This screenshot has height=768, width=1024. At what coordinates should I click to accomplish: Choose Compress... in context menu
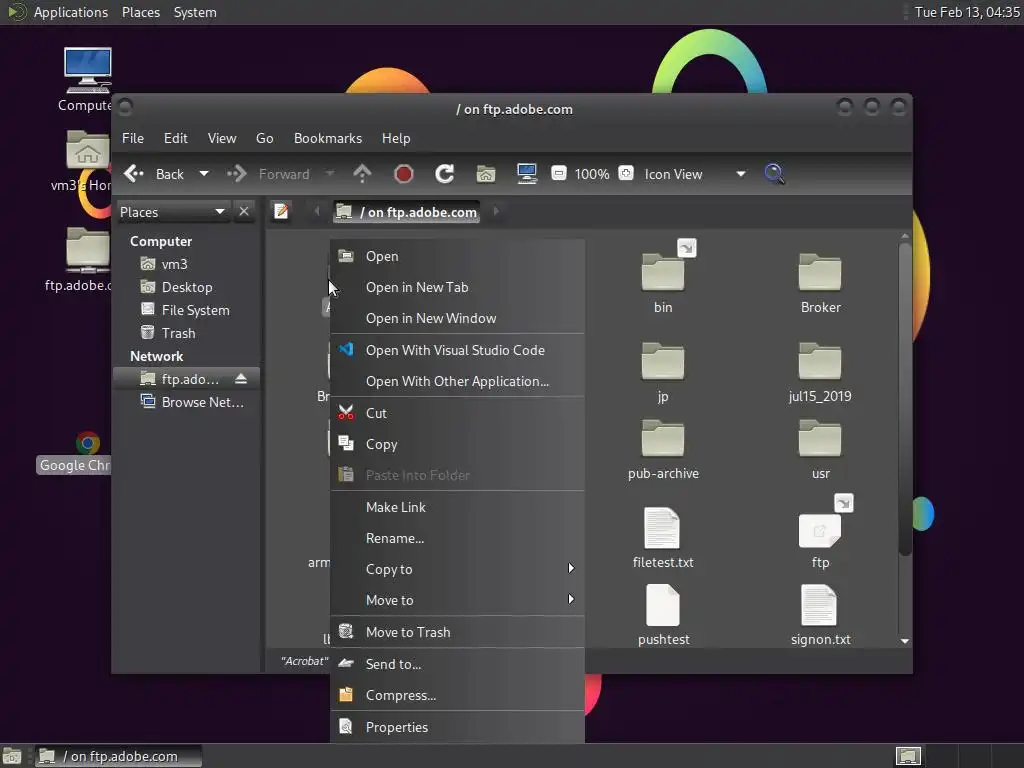(x=457, y=696)
